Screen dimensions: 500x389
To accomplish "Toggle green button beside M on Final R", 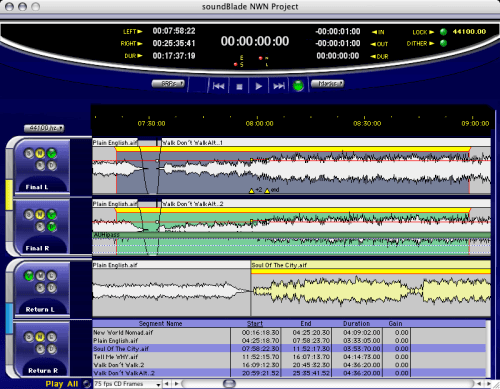I will (51, 215).
